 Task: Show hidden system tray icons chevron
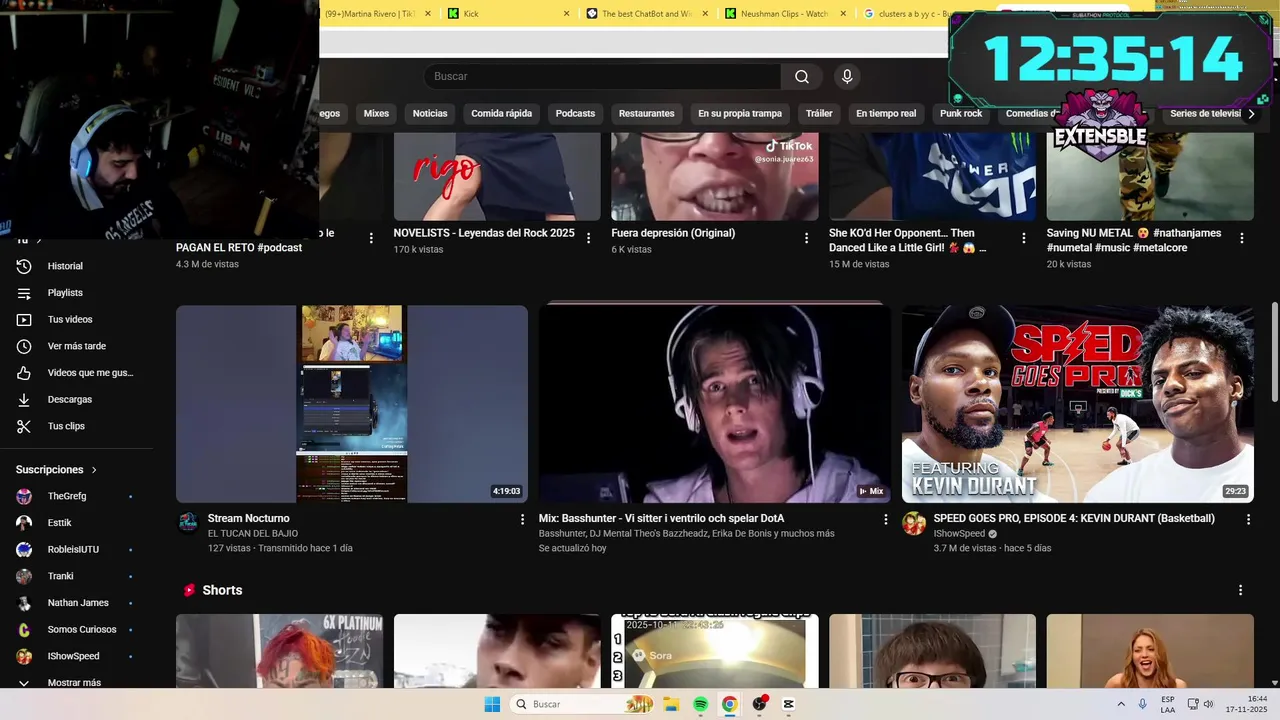coord(1120,704)
